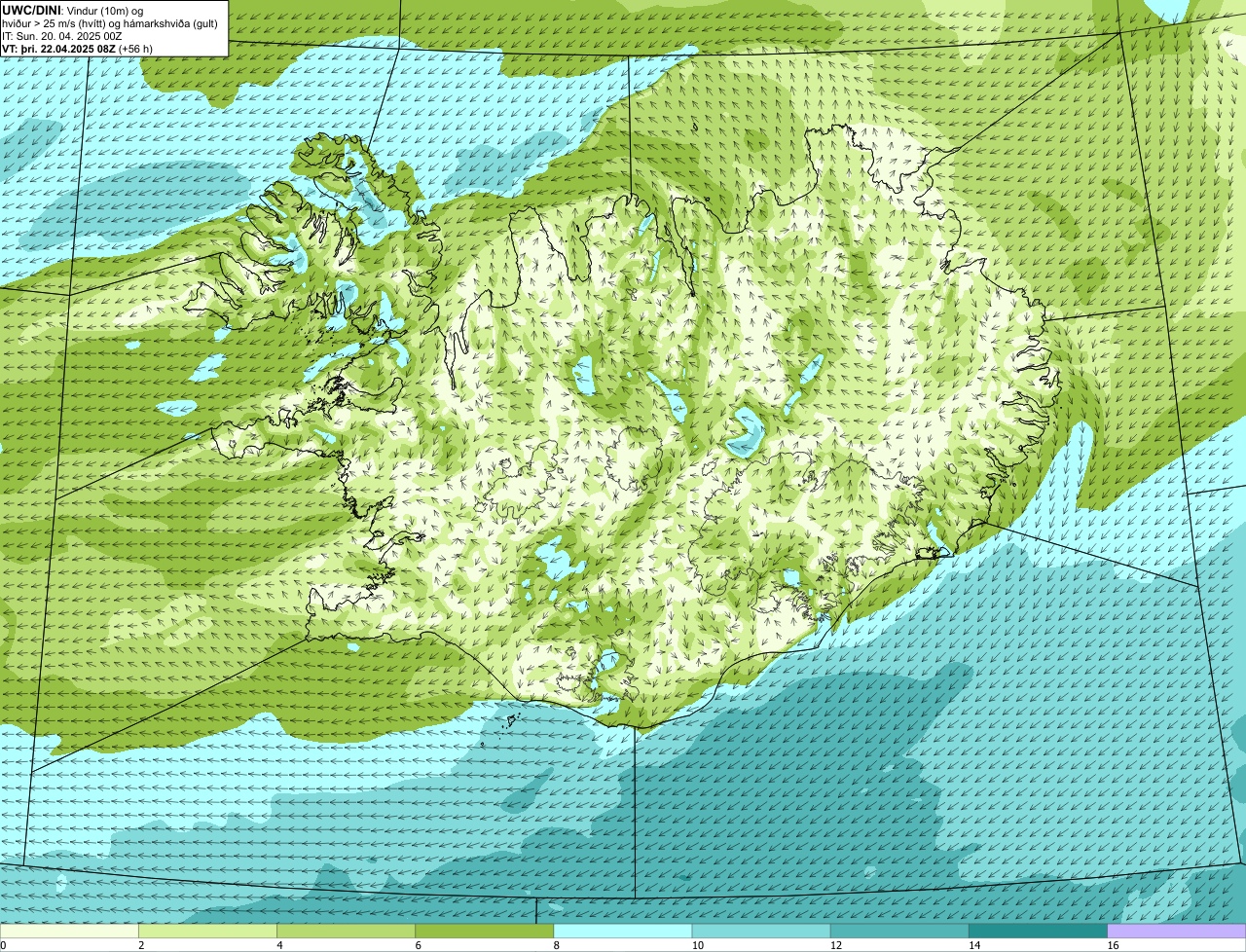
Task: Click the '6' scale label
Action: (x=418, y=945)
